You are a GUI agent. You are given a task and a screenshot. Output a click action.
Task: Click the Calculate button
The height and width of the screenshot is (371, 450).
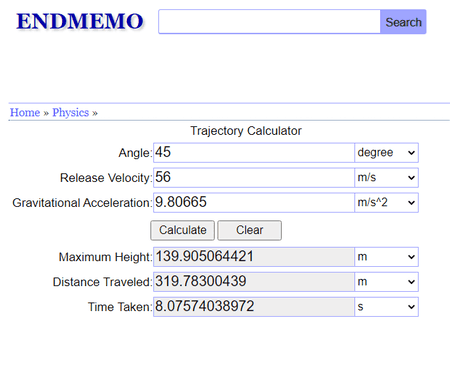coord(182,230)
